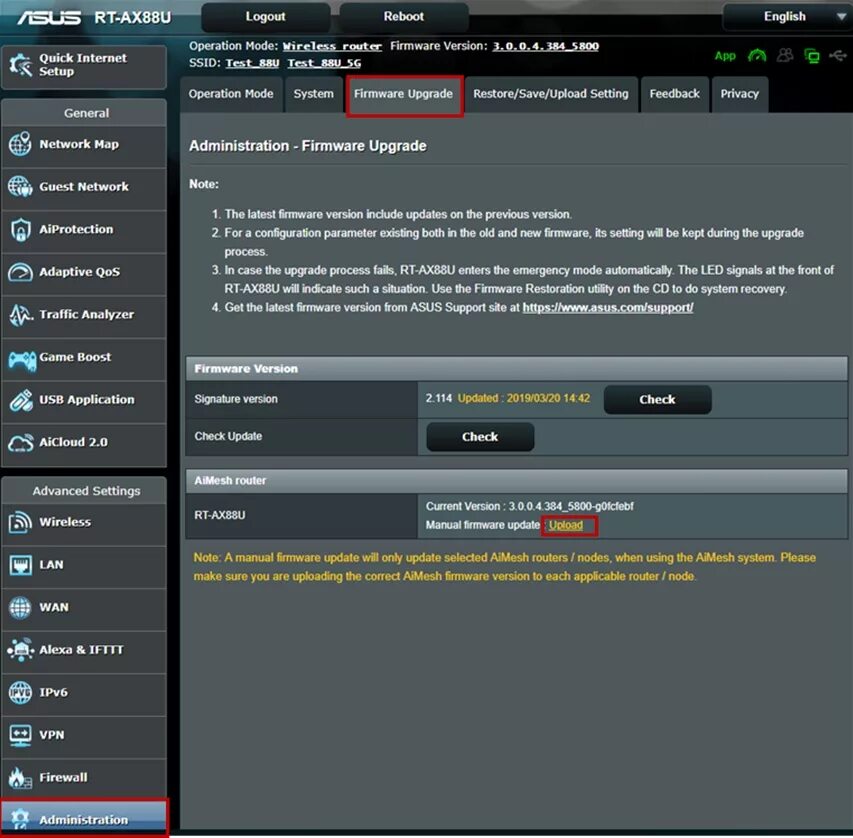
Task: Click the 'RT-AX88U' AiMesh router row label
Action: [x=220, y=515]
